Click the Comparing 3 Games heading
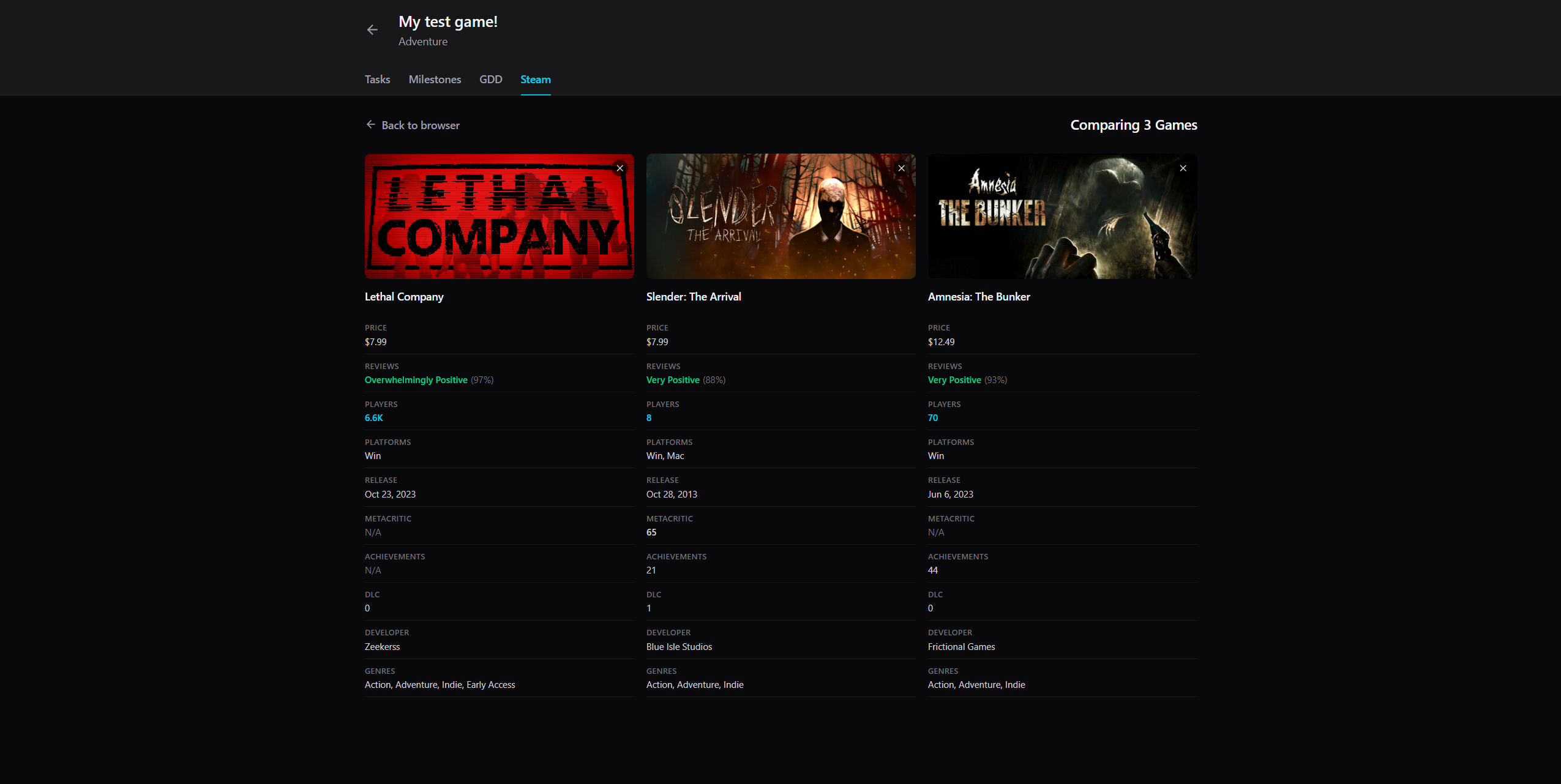The height and width of the screenshot is (784, 1561). coord(1134,125)
